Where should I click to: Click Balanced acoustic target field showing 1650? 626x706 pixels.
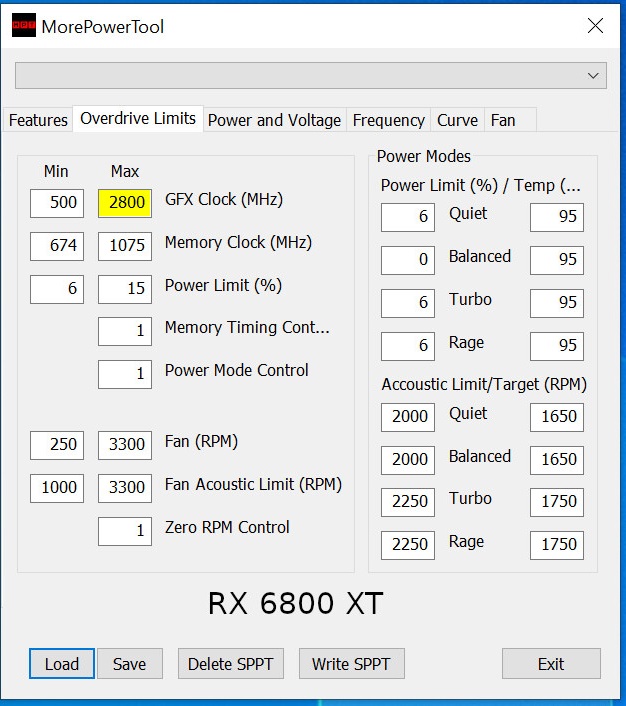pos(557,460)
